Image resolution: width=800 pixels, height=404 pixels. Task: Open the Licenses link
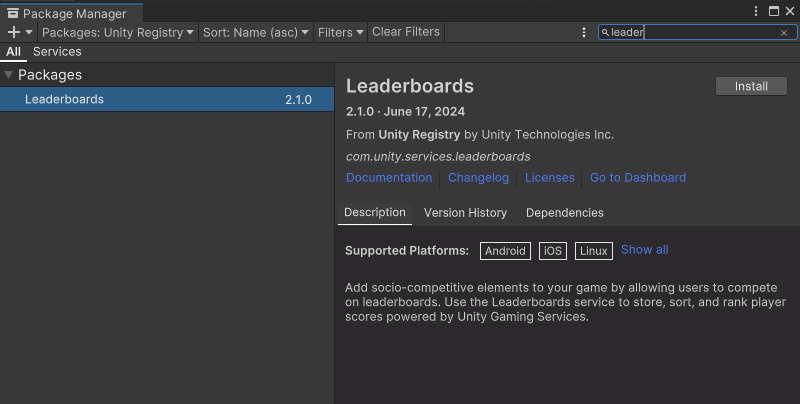pyautogui.click(x=549, y=178)
